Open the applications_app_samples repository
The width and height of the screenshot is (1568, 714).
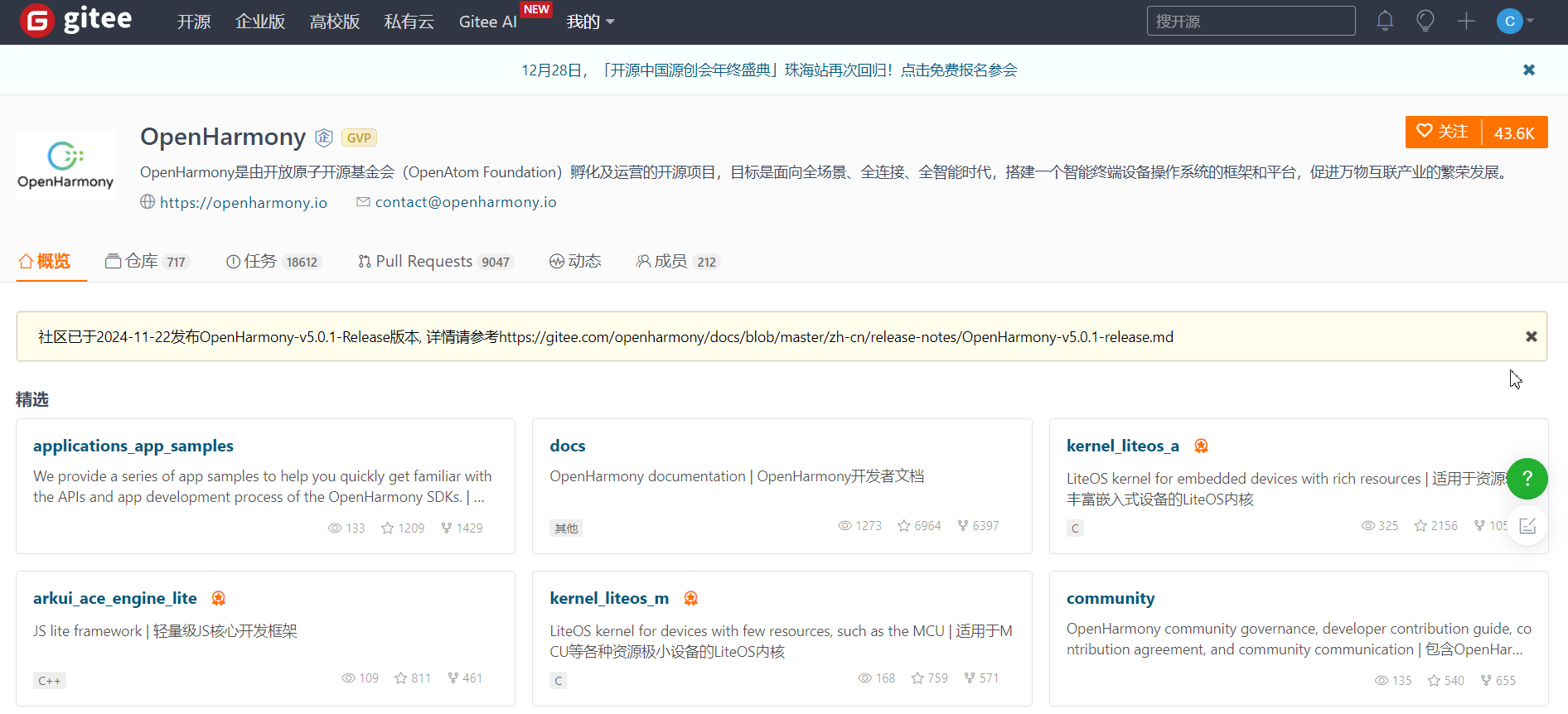(x=133, y=446)
